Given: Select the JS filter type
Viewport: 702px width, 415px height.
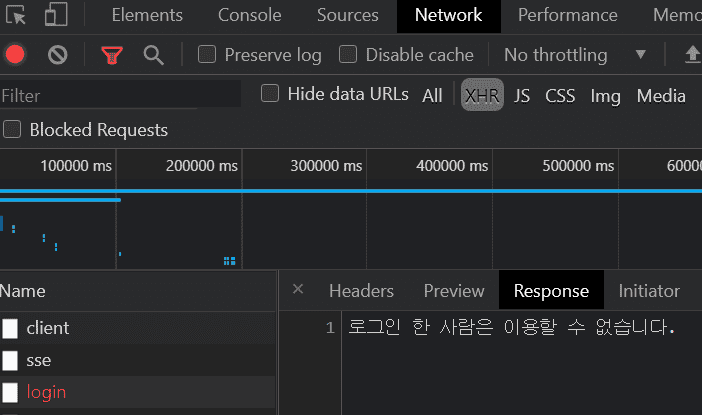Looking at the screenshot, I should tap(522, 96).
